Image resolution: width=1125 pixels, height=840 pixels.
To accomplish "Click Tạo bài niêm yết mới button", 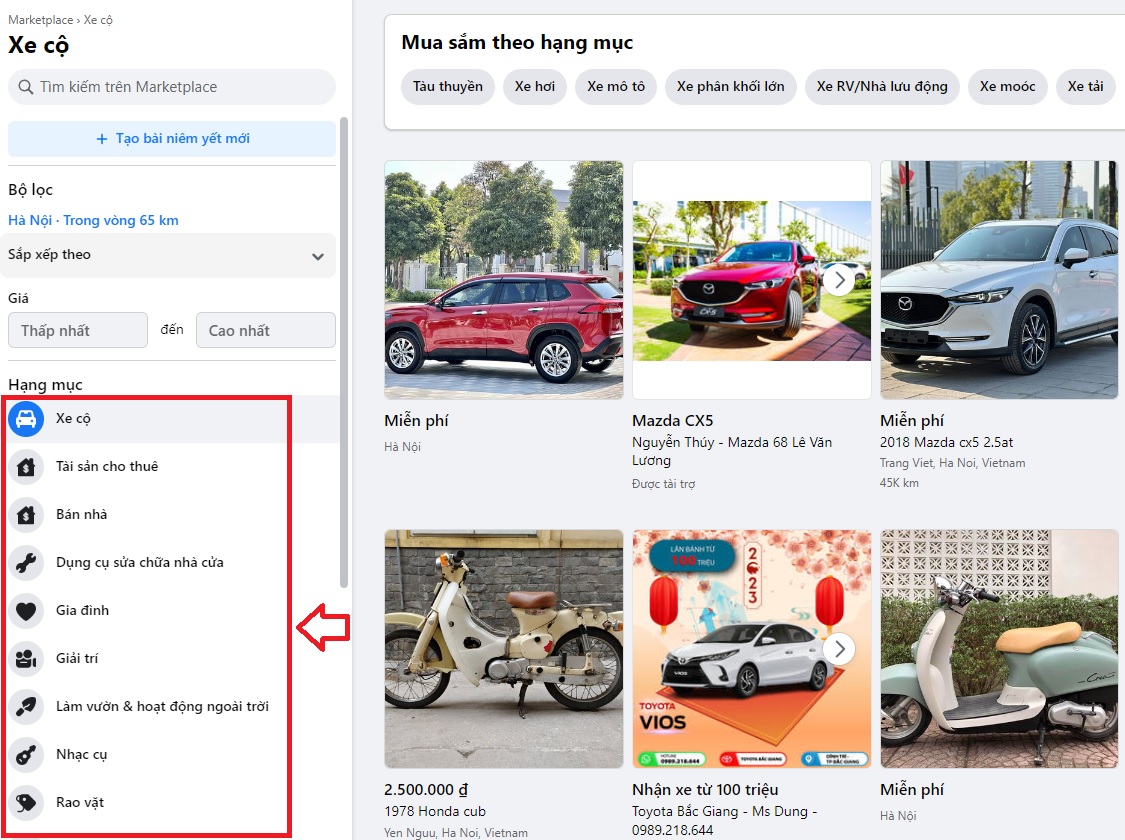I will (x=171, y=137).
